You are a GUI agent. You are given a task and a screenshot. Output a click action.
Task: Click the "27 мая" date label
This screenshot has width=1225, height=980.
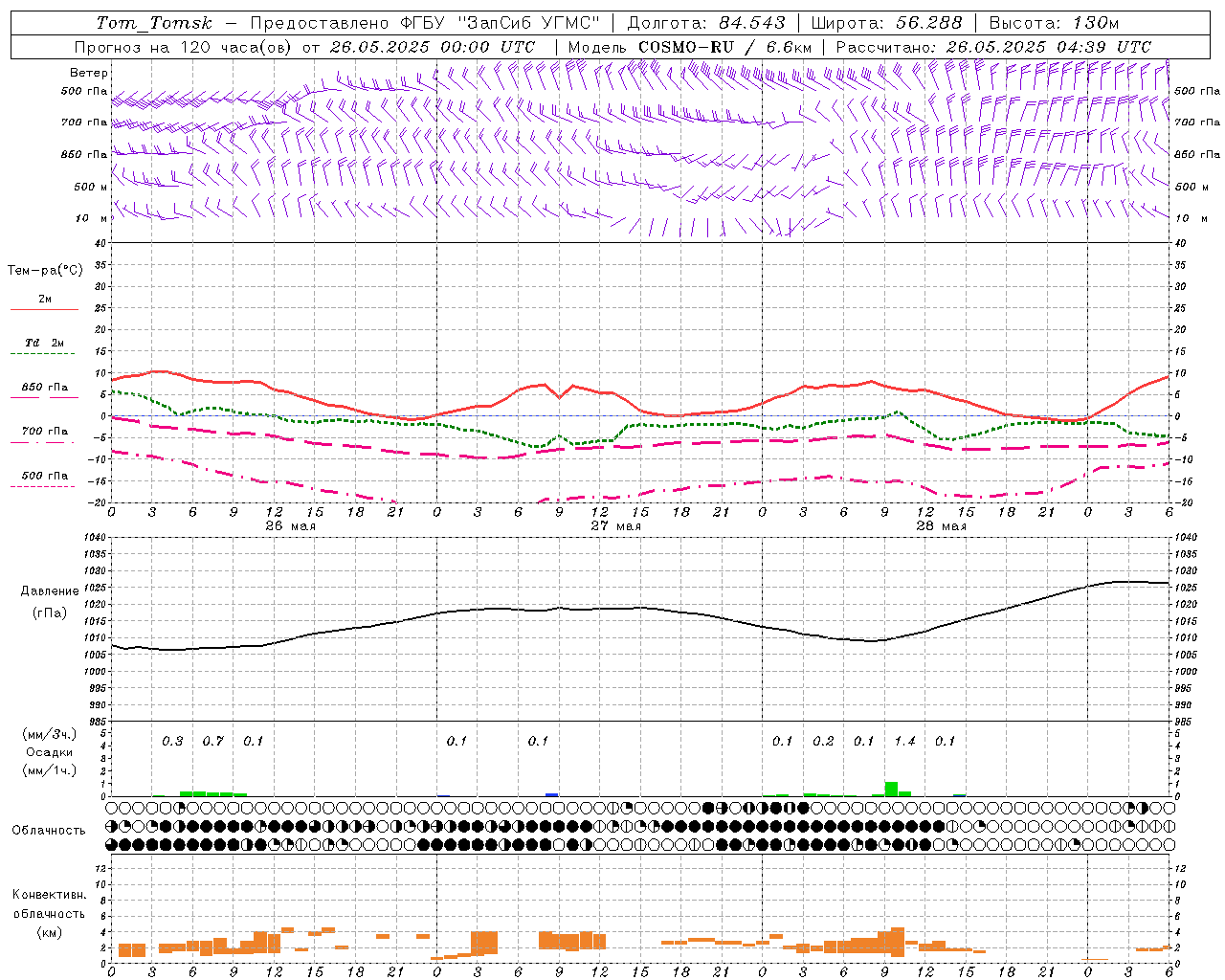pyautogui.click(x=615, y=526)
